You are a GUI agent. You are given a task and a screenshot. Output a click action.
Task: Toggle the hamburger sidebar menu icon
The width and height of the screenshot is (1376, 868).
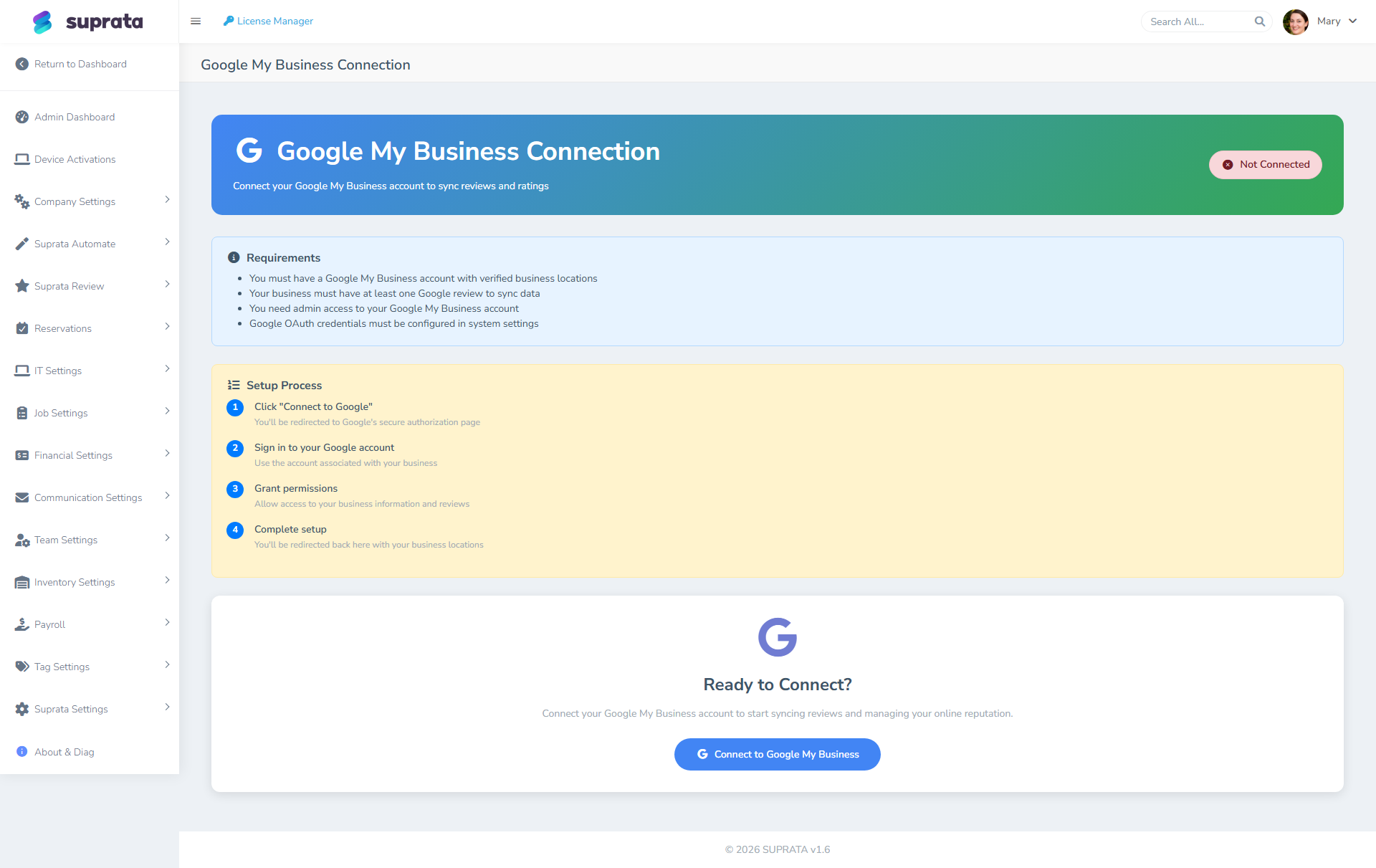click(x=196, y=22)
